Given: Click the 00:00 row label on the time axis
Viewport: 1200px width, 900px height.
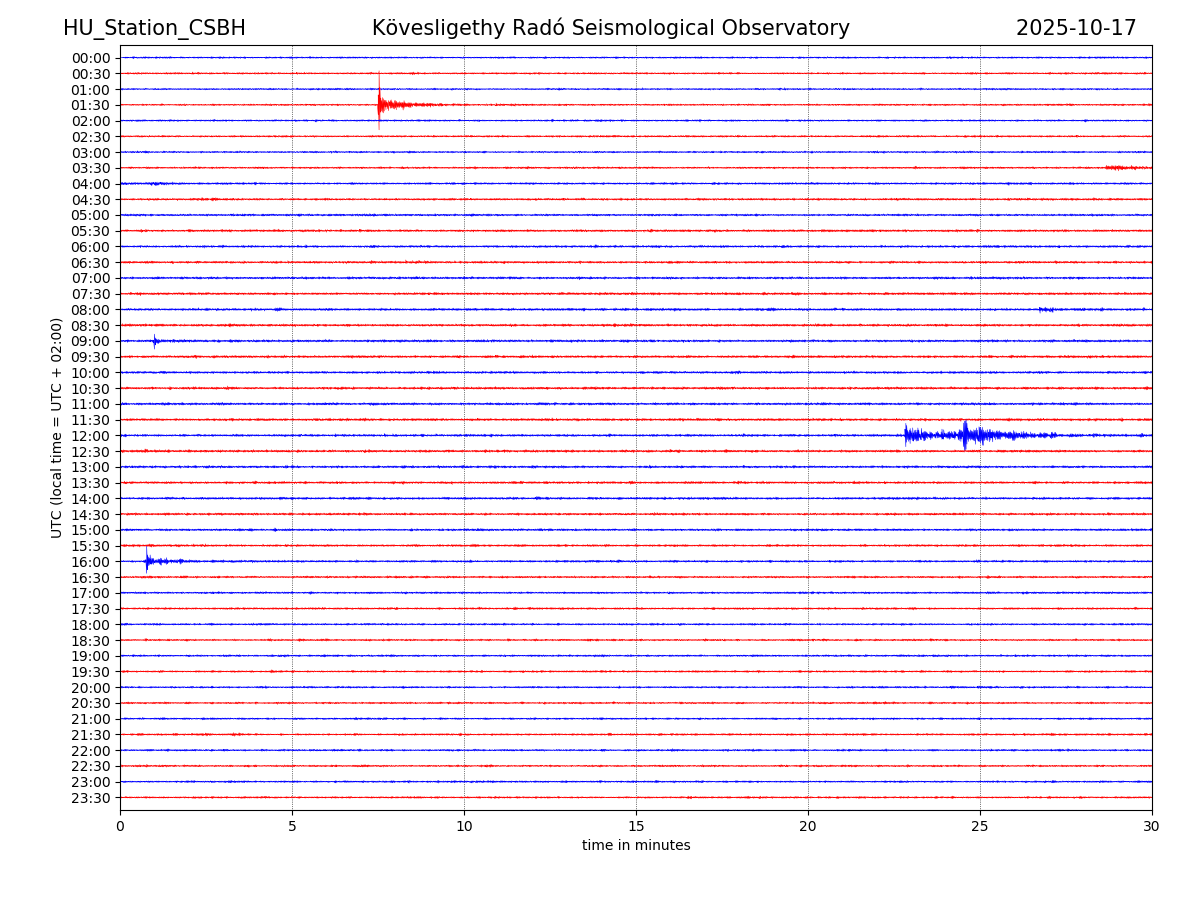Looking at the screenshot, I should pos(91,58).
